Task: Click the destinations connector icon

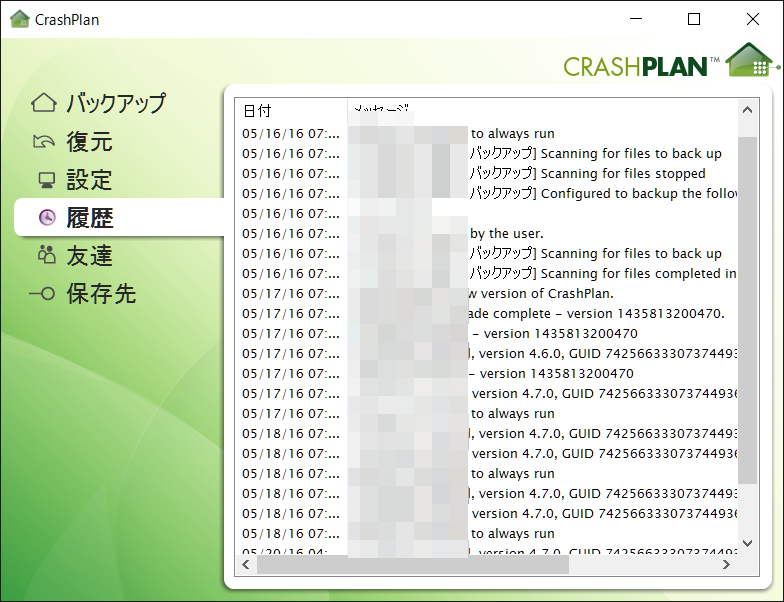Action: pyautogui.click(x=42, y=294)
